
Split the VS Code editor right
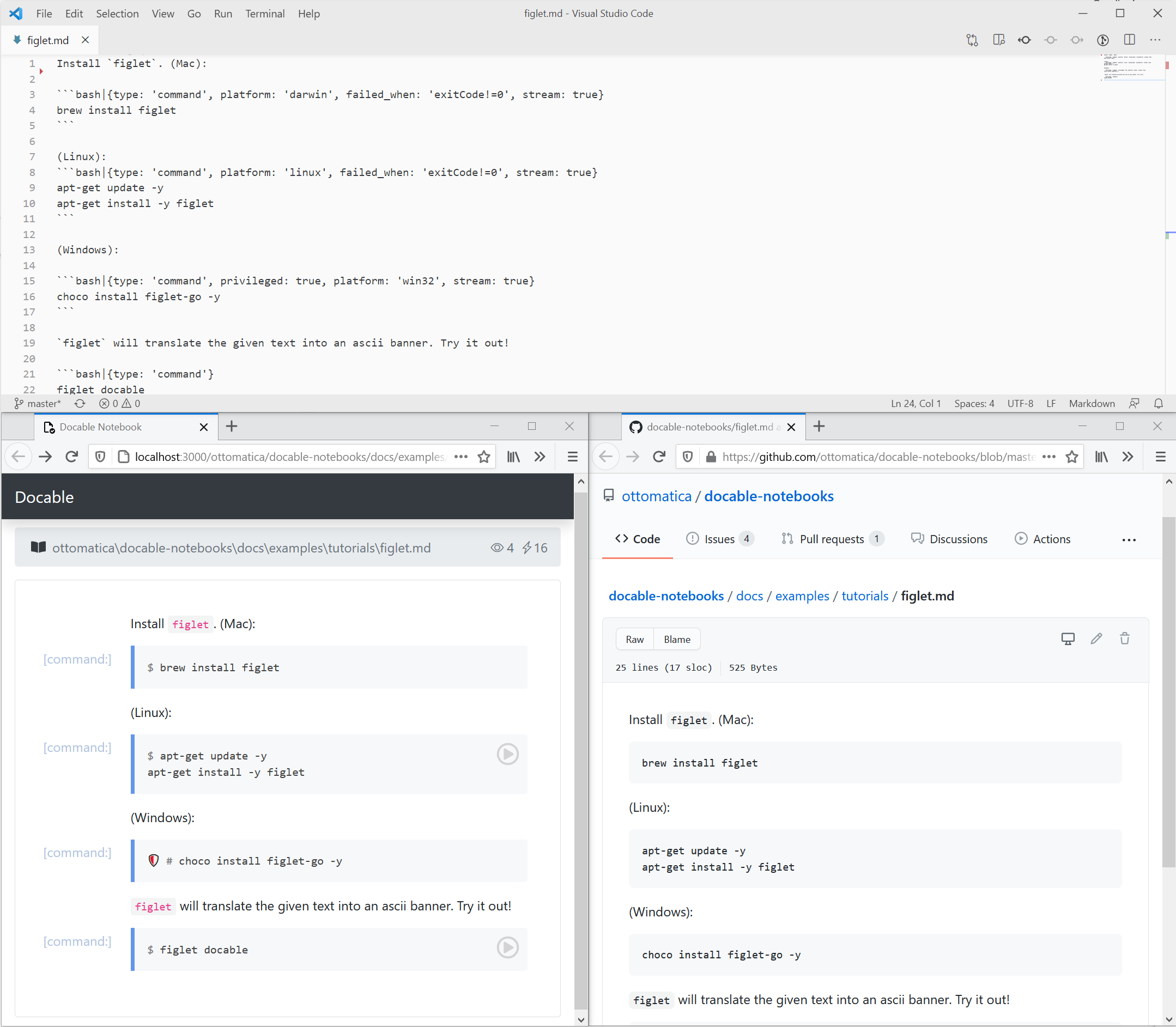[x=1129, y=40]
